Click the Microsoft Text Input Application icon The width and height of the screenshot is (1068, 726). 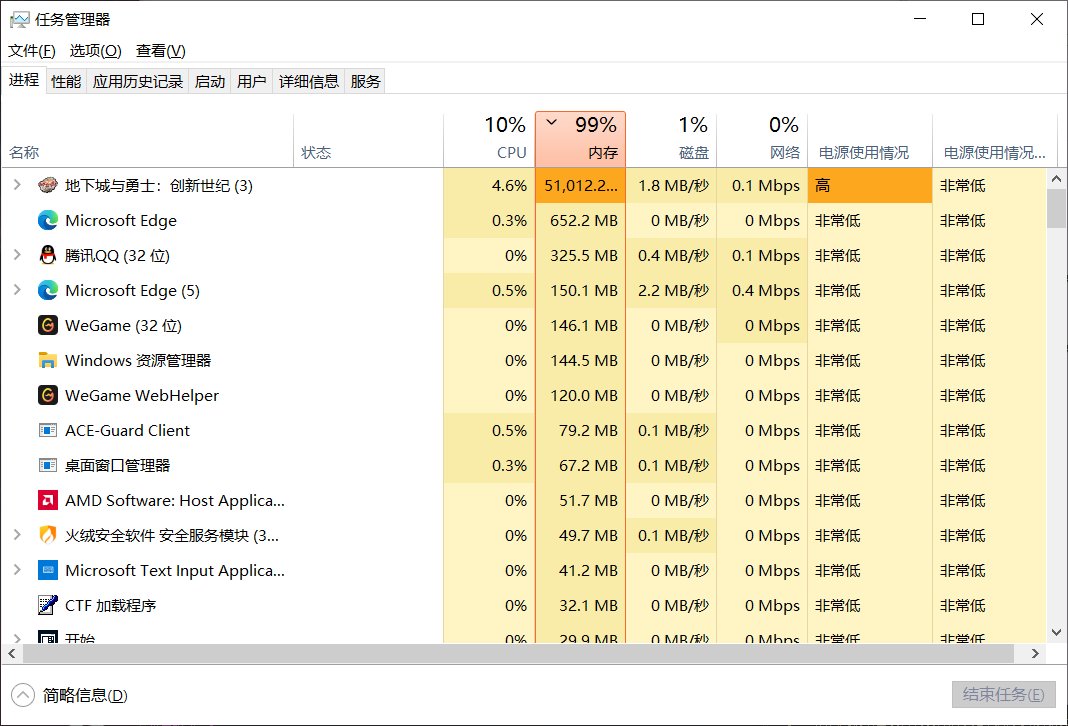[x=48, y=571]
